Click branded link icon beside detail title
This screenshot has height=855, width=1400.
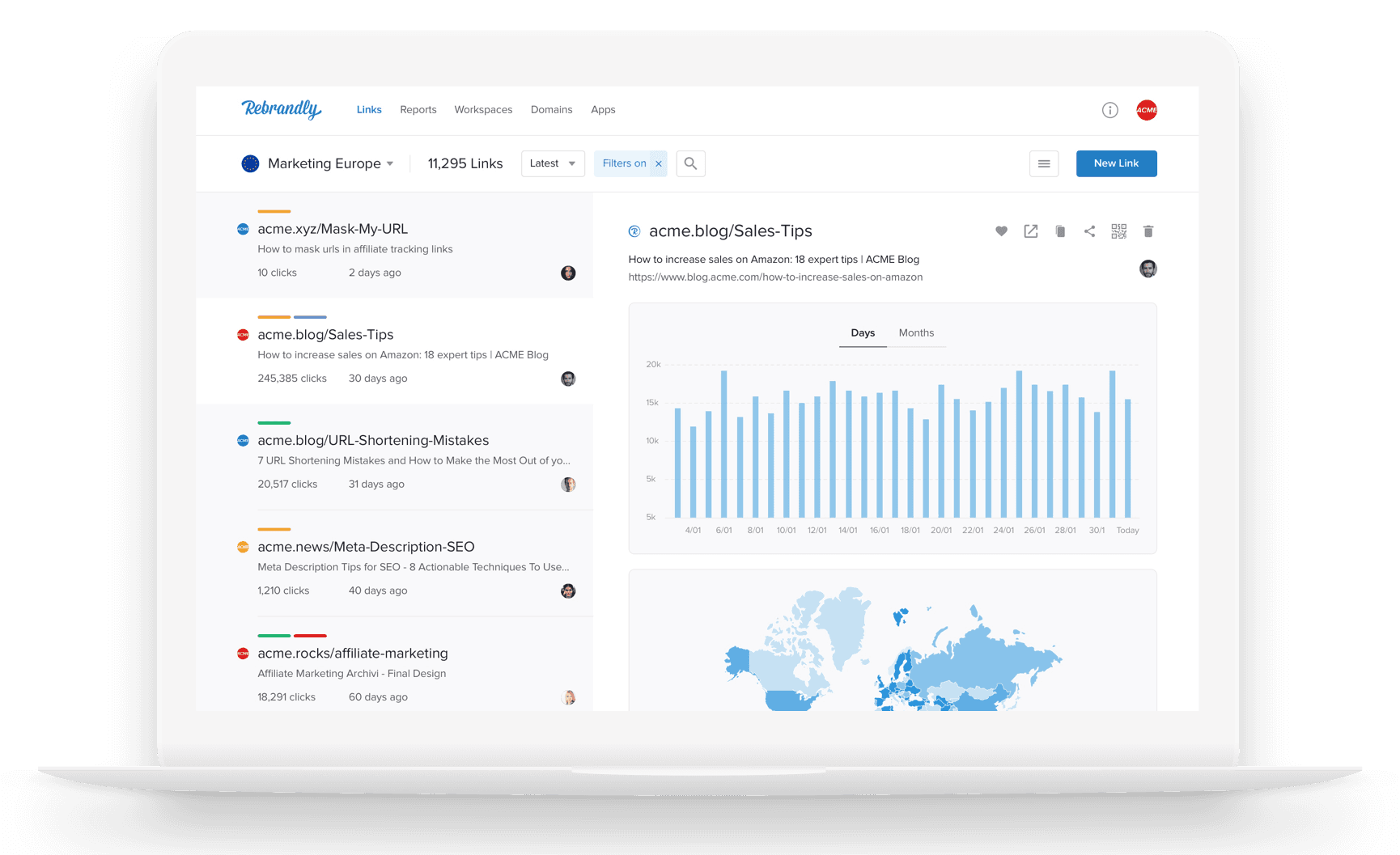click(634, 231)
